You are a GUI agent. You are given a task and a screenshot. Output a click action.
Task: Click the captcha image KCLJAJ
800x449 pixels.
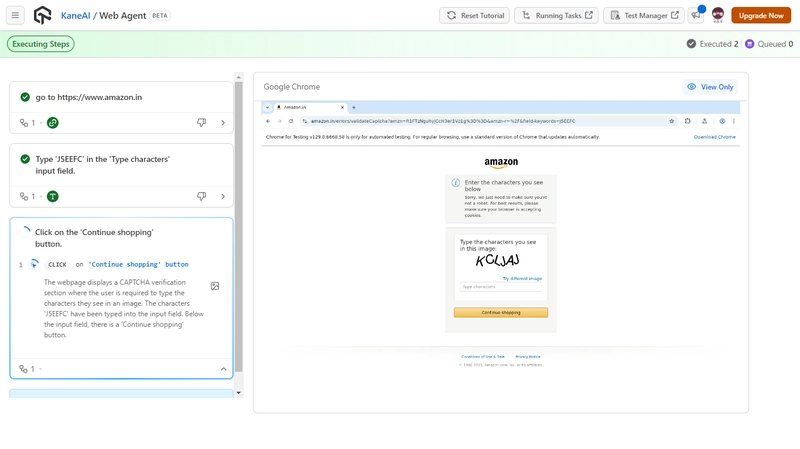497,260
